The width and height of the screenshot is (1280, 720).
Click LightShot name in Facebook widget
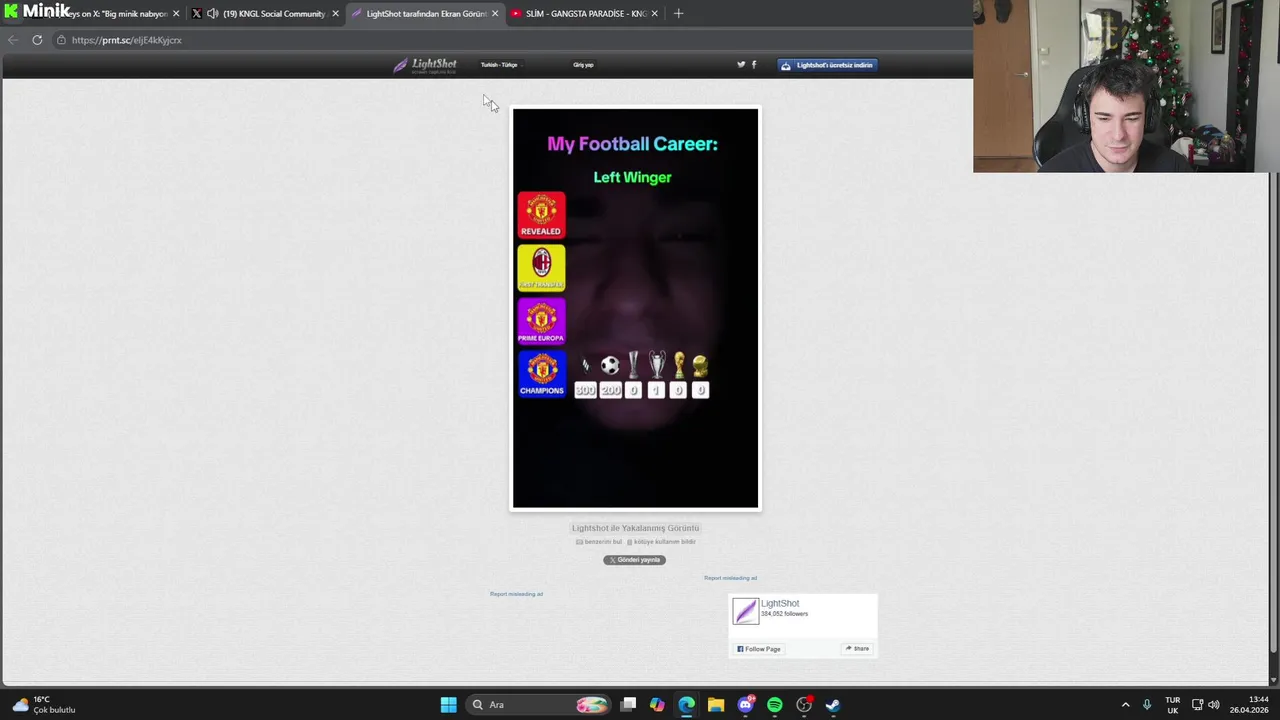(x=780, y=604)
